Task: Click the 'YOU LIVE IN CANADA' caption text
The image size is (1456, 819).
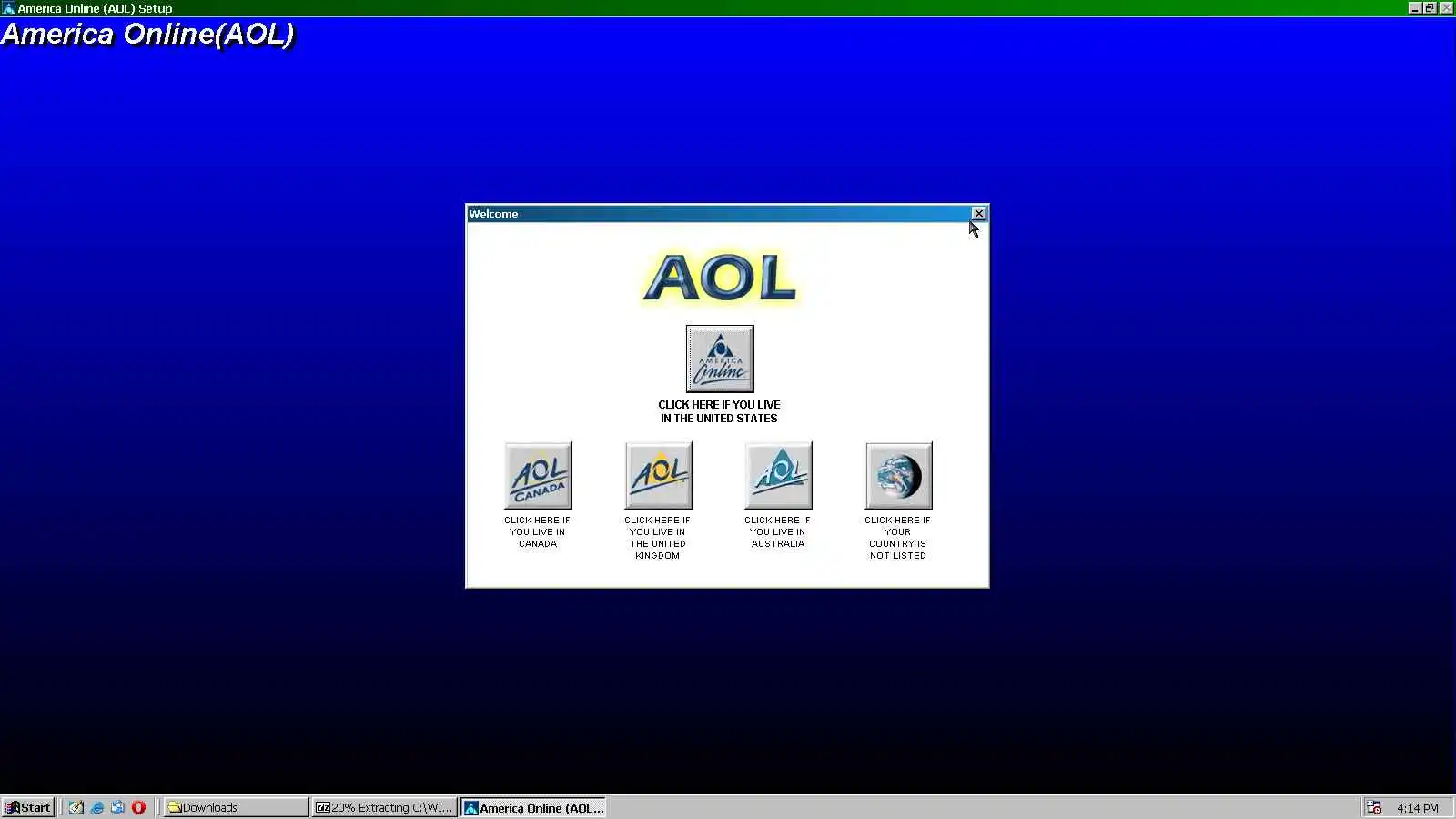Action: 538,538
